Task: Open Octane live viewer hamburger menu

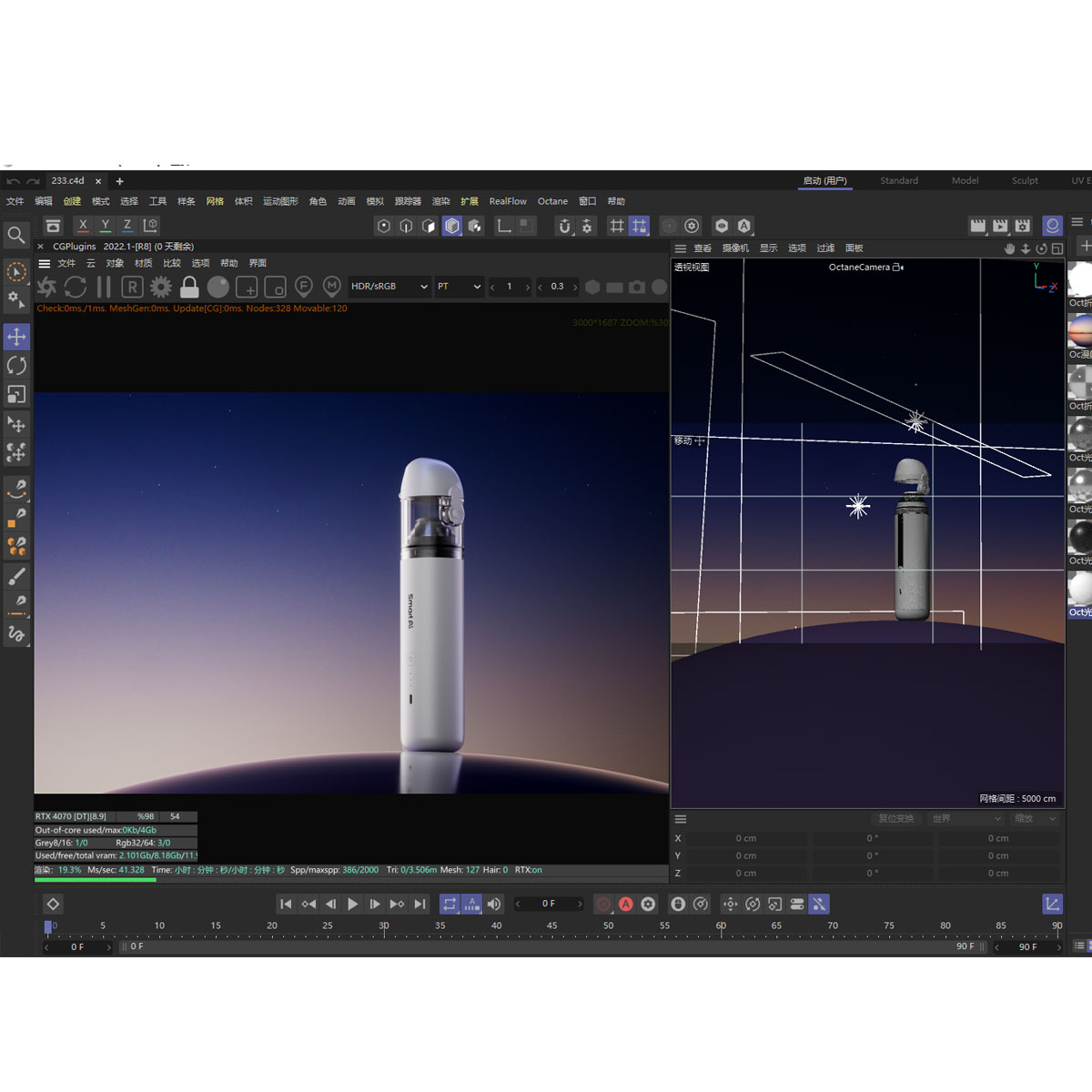Action: coord(44,264)
